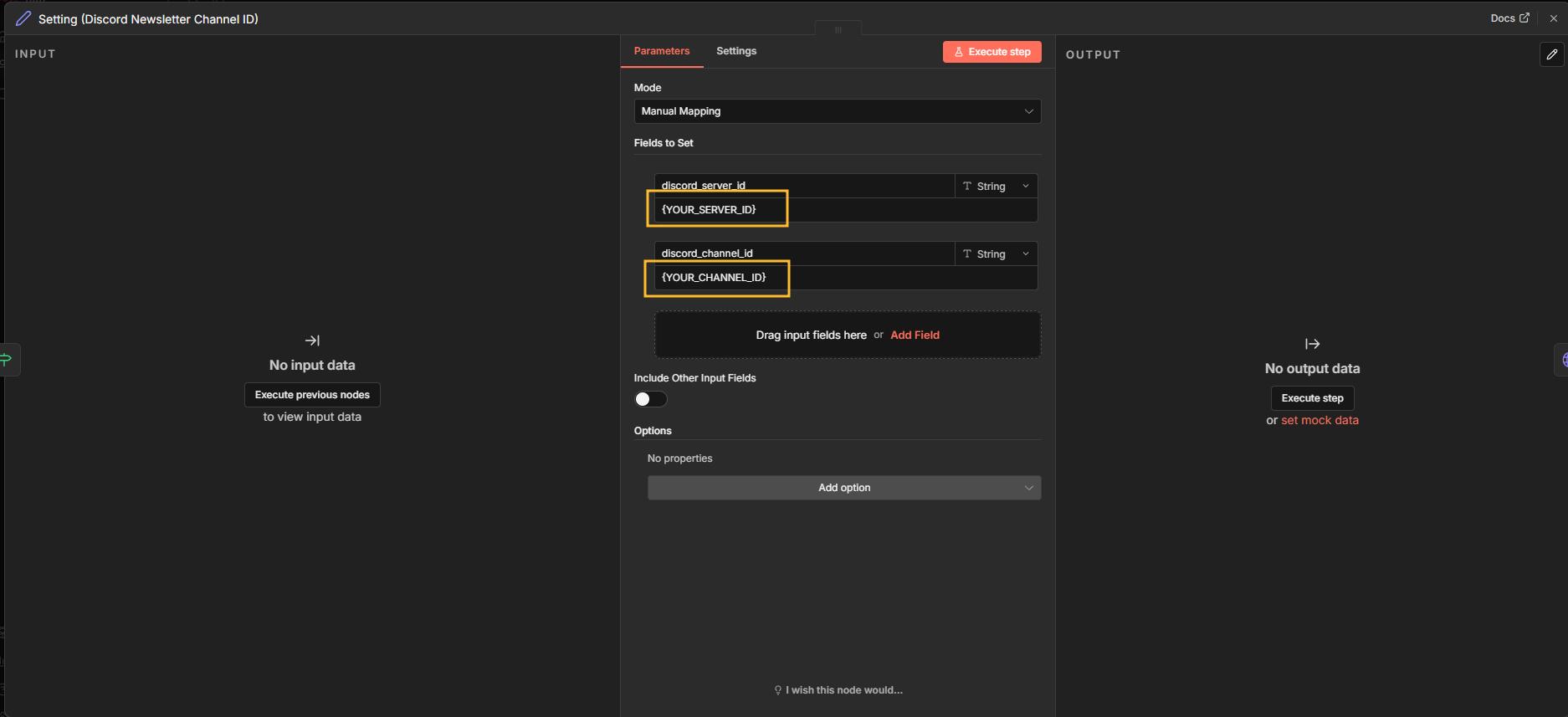1568x717 pixels.
Task: Click the pencil rename icon beside node title
Action: [x=23, y=18]
